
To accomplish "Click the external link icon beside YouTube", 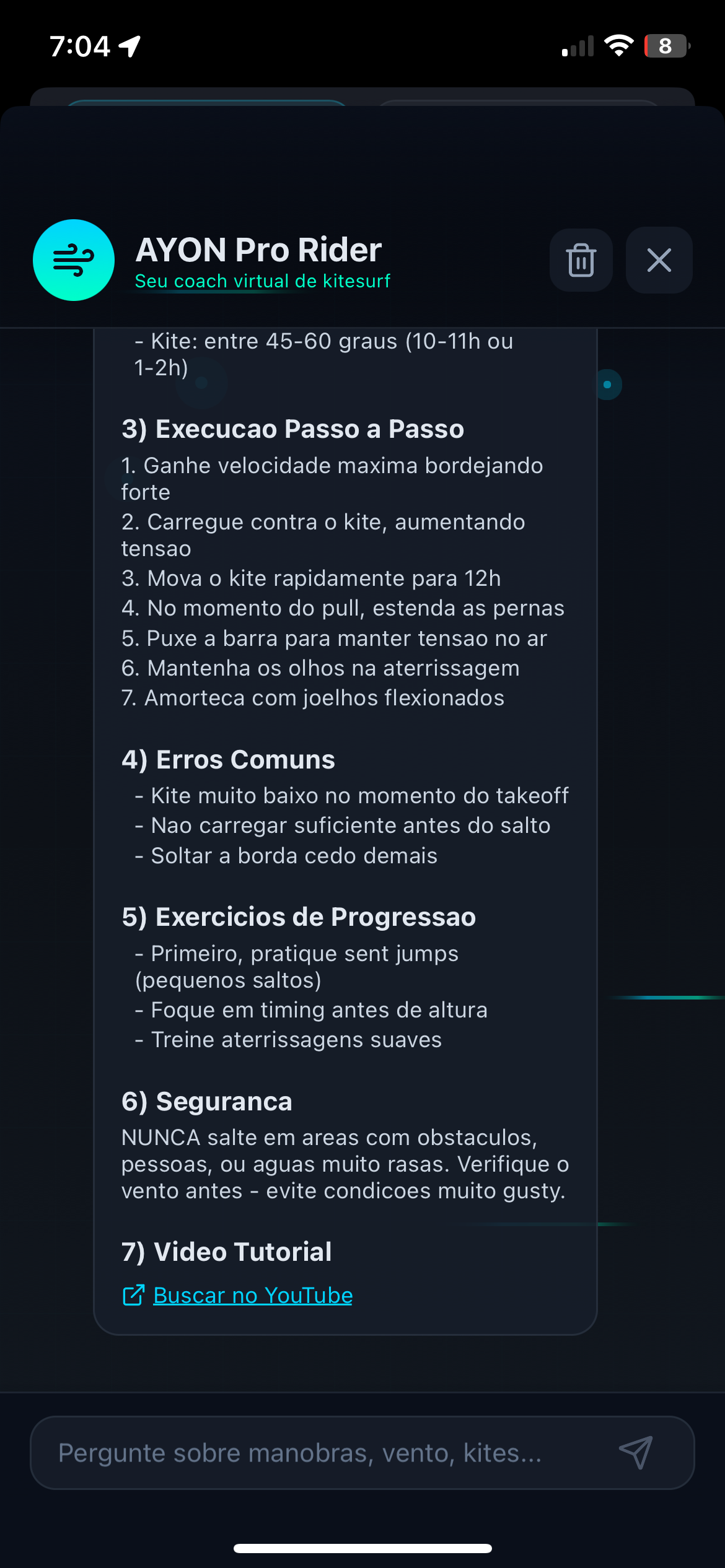I will (x=133, y=1295).
